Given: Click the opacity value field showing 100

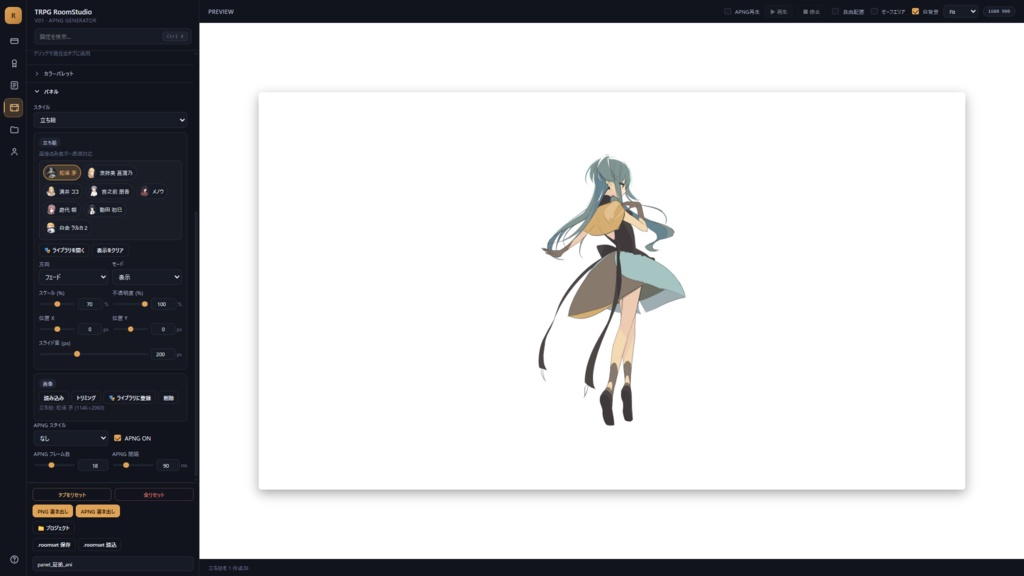Looking at the screenshot, I should [x=163, y=304].
